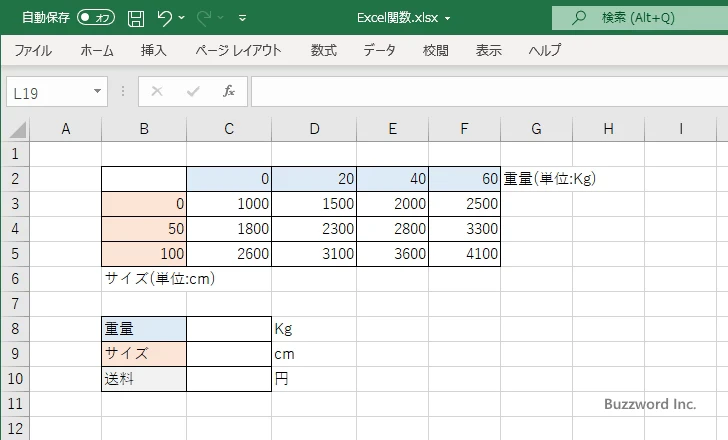Screen dimensions: 728x440
Task: Select column D header
Action: (x=314, y=129)
